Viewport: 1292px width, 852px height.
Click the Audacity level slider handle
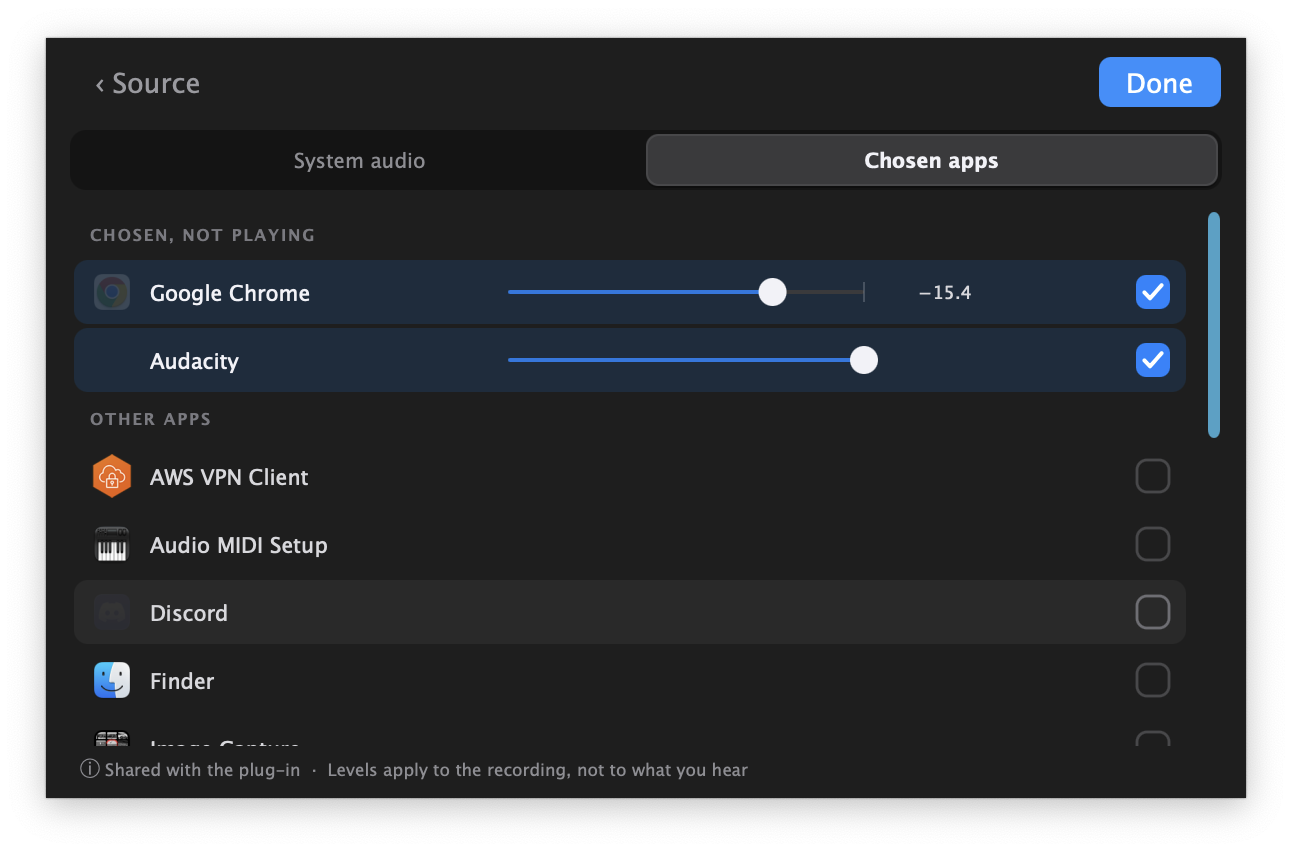tap(863, 360)
